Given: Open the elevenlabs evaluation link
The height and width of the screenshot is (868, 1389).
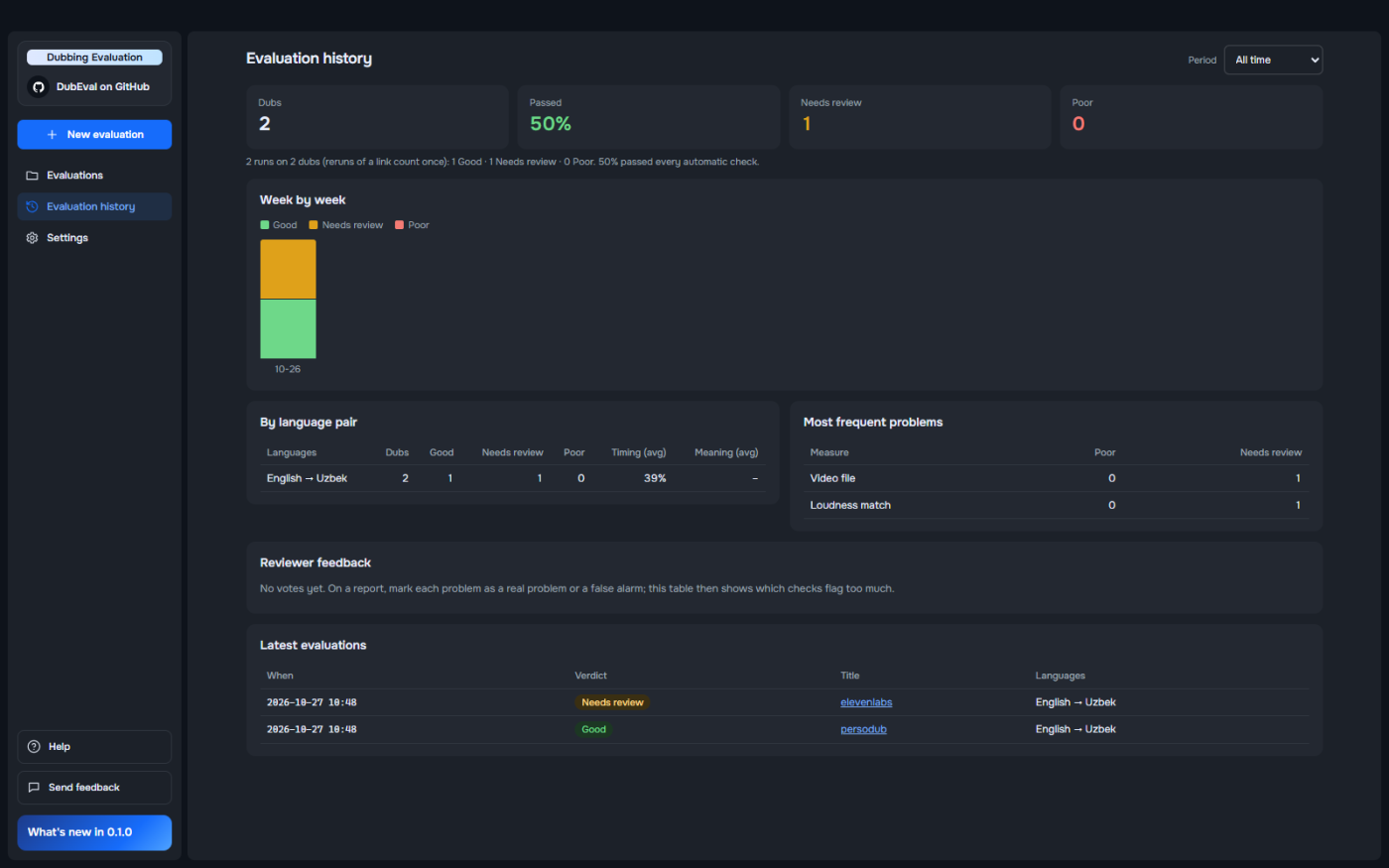Looking at the screenshot, I should [866, 702].
